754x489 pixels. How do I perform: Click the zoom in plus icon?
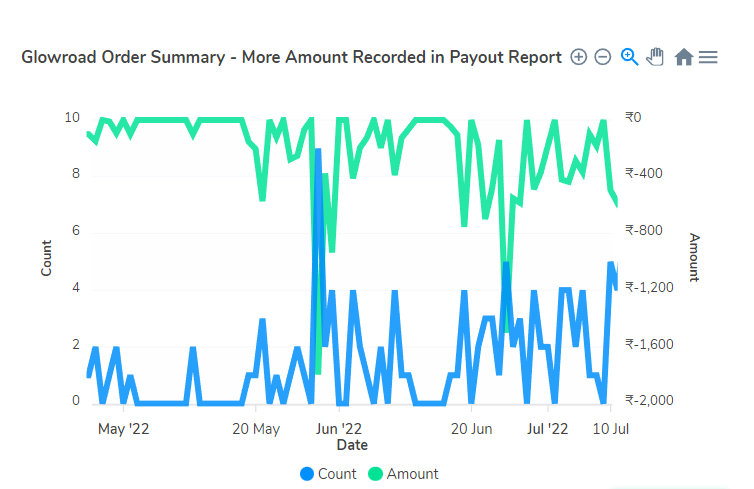pos(578,57)
